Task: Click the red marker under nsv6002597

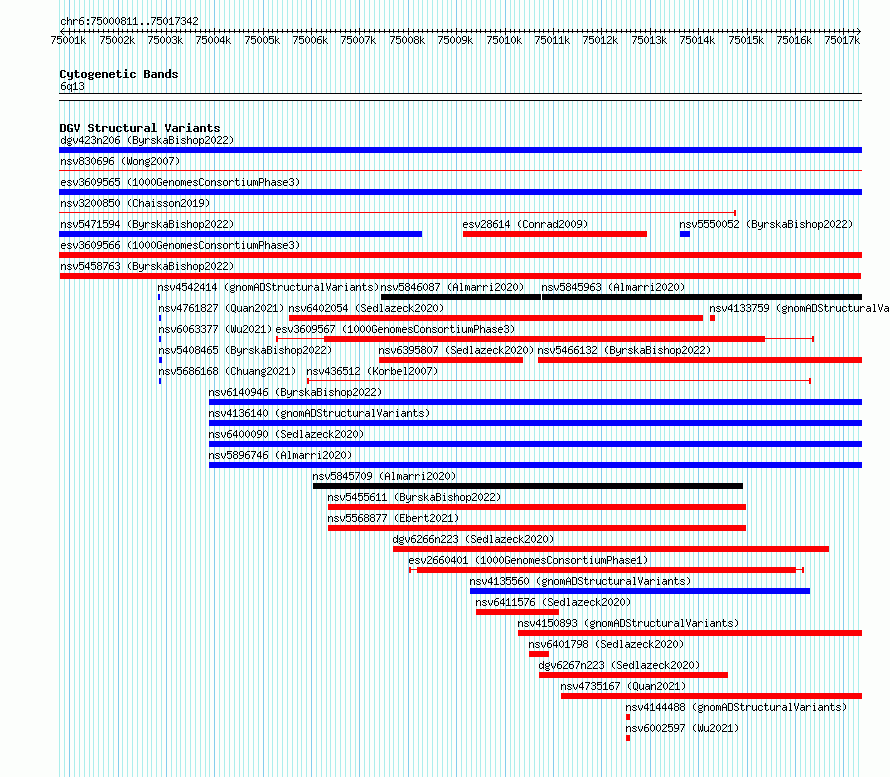Action: point(628,738)
